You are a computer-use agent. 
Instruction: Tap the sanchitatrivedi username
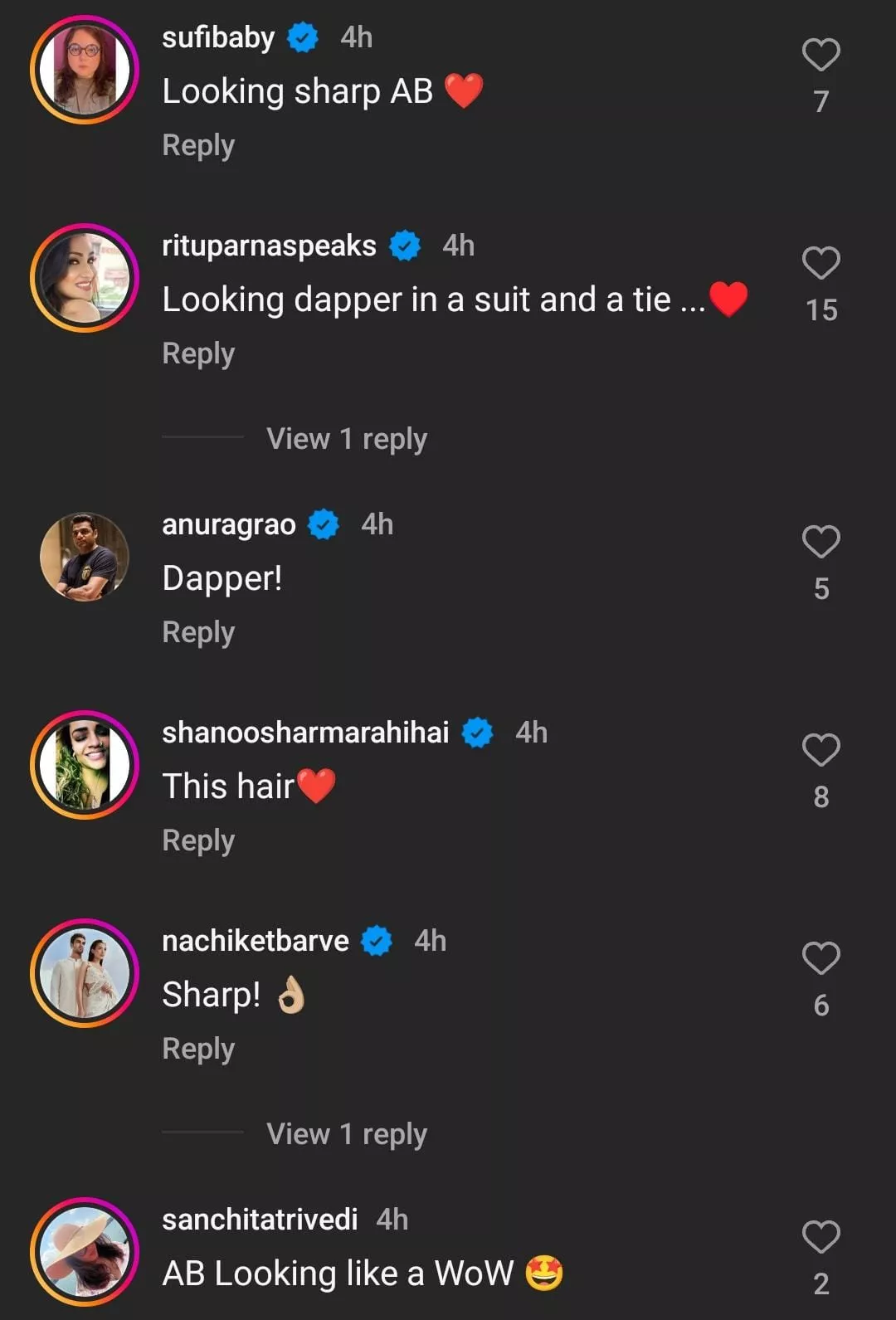260,1220
